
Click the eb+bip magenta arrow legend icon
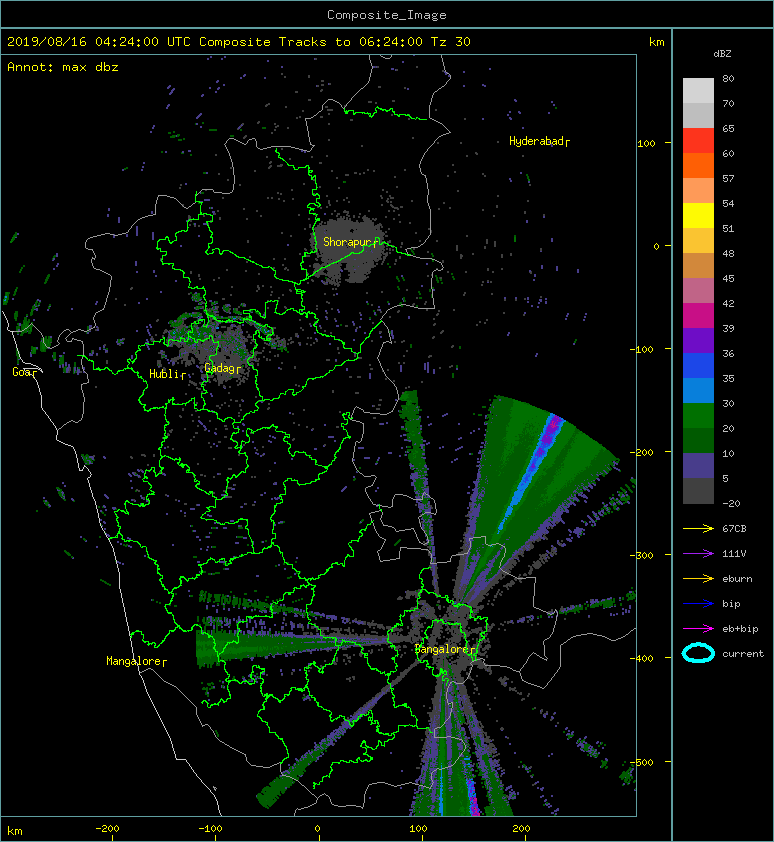point(698,628)
